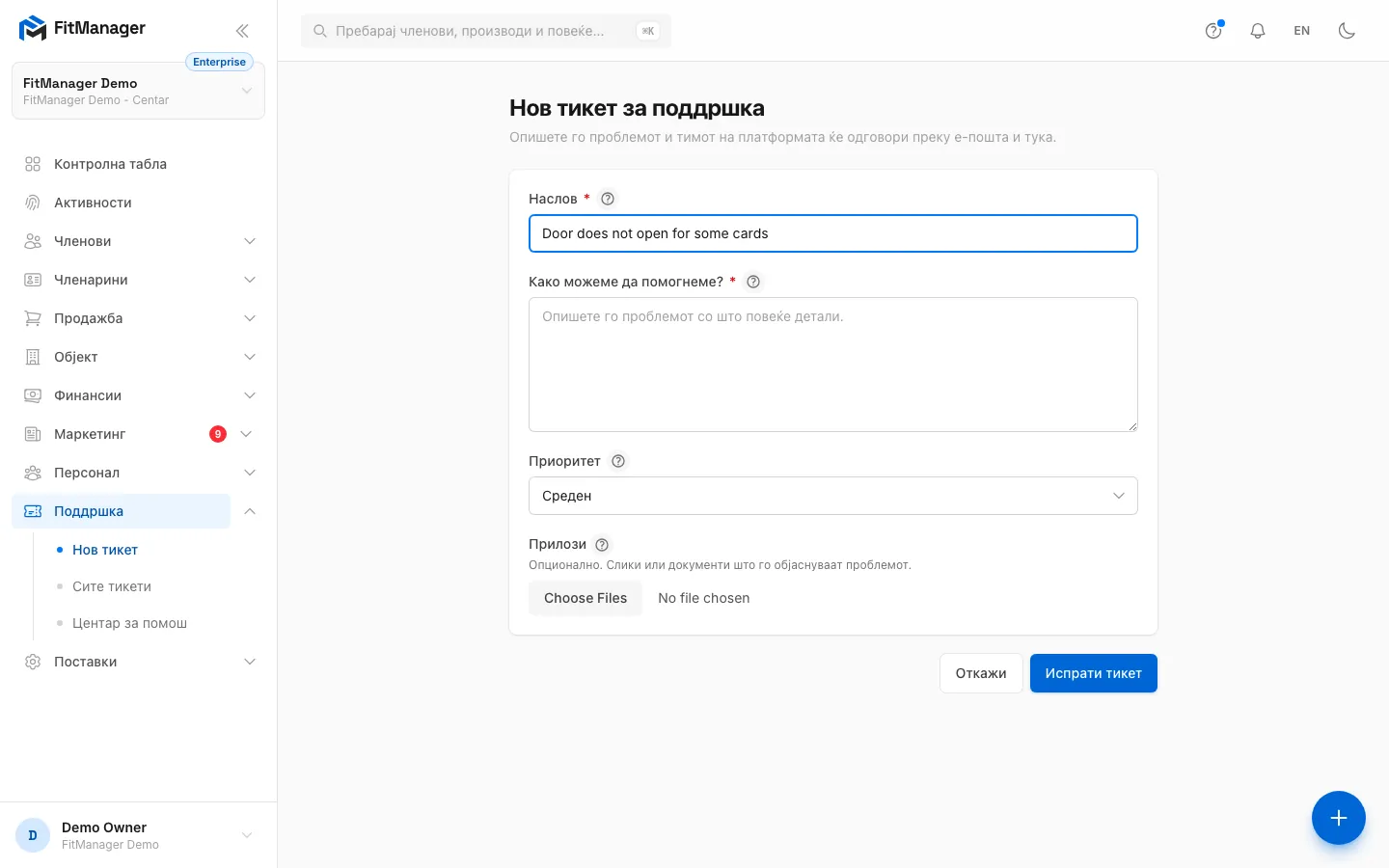Image resolution: width=1389 pixels, height=868 pixels.
Task: Click the info icon beside Приоритет
Action: (x=618, y=461)
